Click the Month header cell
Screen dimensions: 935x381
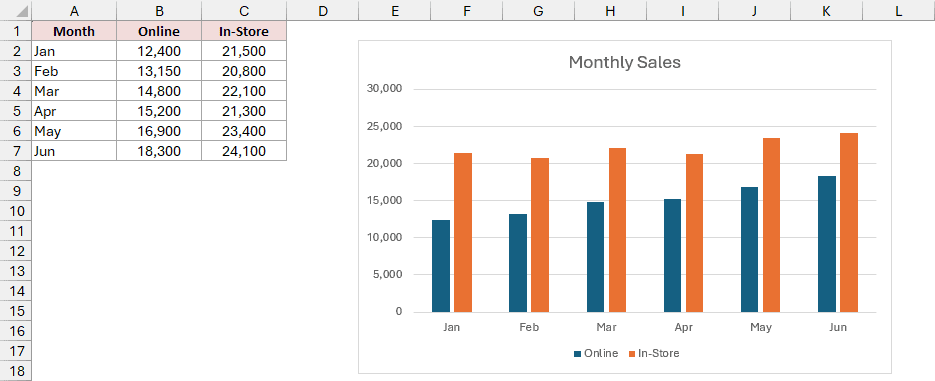click(74, 31)
